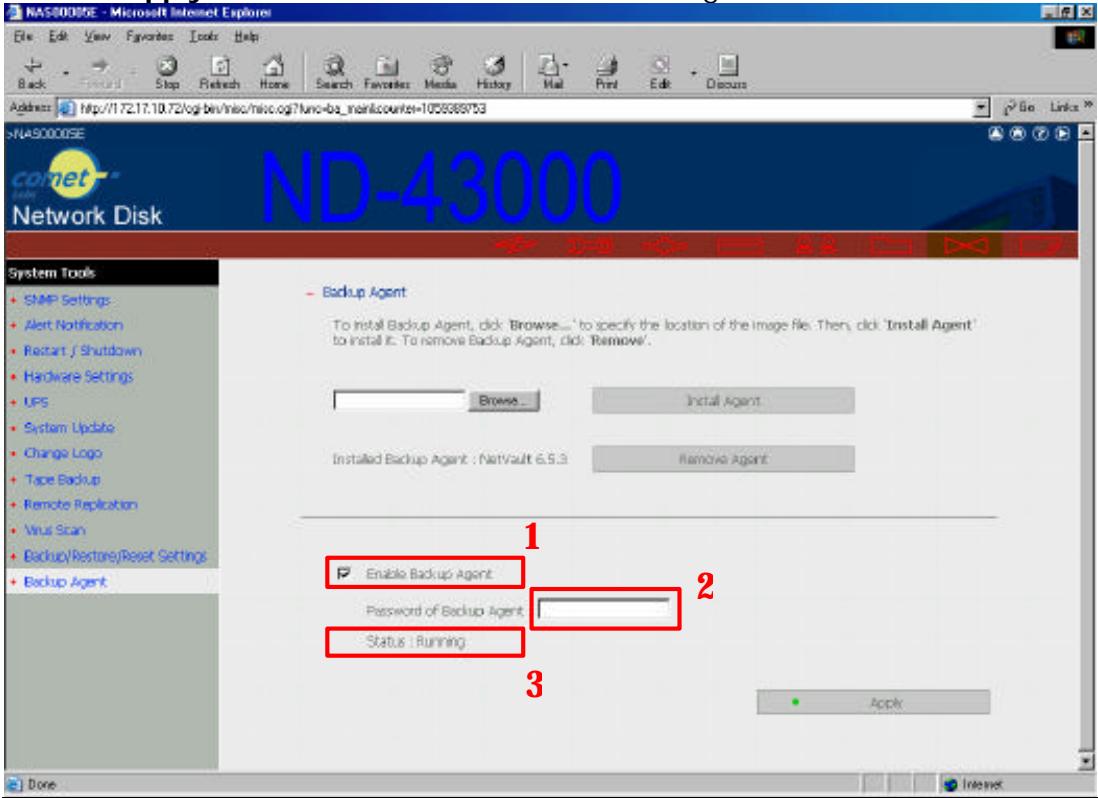Open the Favorites menu in menu bar
The height and width of the screenshot is (798, 1098).
pos(150,36)
